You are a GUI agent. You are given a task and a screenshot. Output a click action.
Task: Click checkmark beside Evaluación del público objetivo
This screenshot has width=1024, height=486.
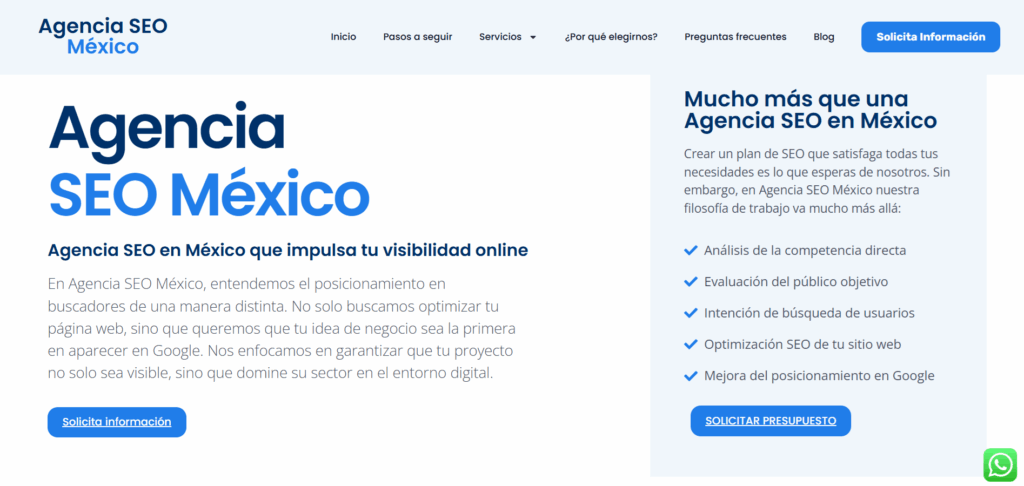690,282
